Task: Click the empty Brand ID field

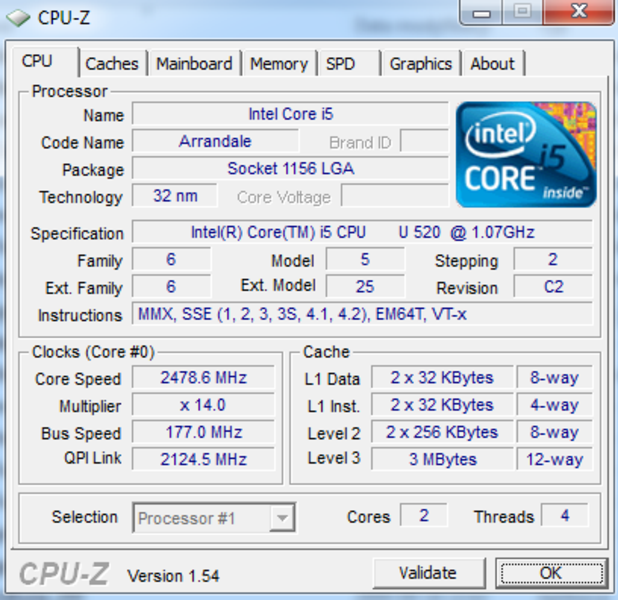Action: point(424,141)
